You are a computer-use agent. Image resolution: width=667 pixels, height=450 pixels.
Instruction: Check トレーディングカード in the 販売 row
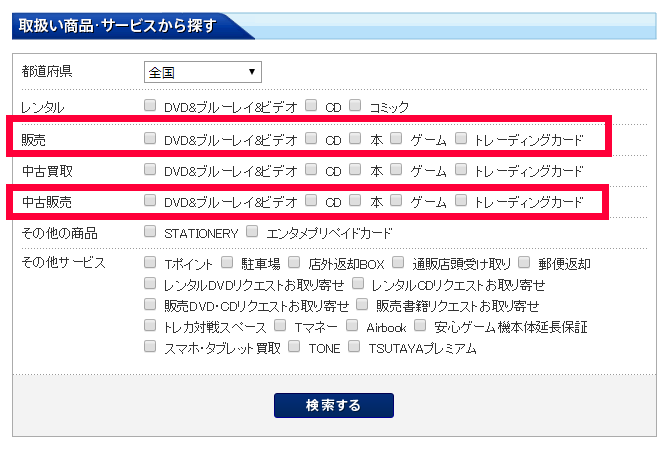click(x=461, y=138)
